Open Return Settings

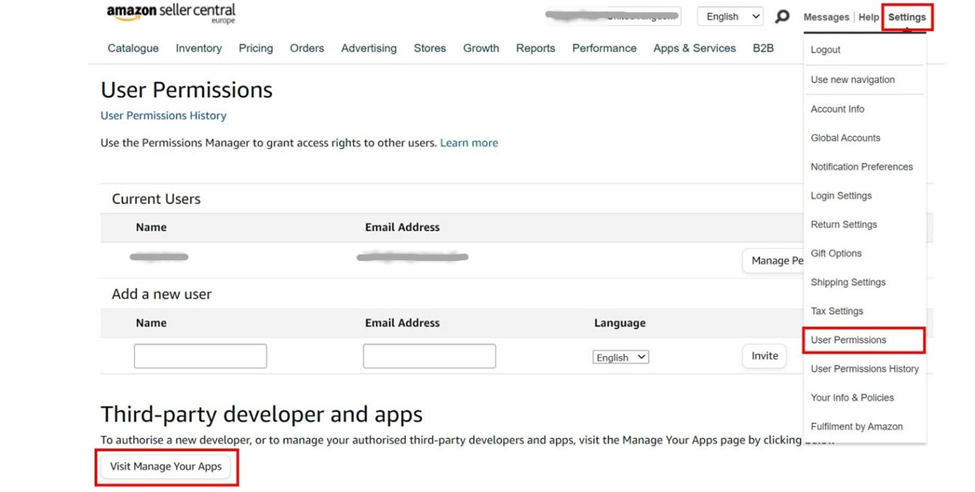point(844,225)
